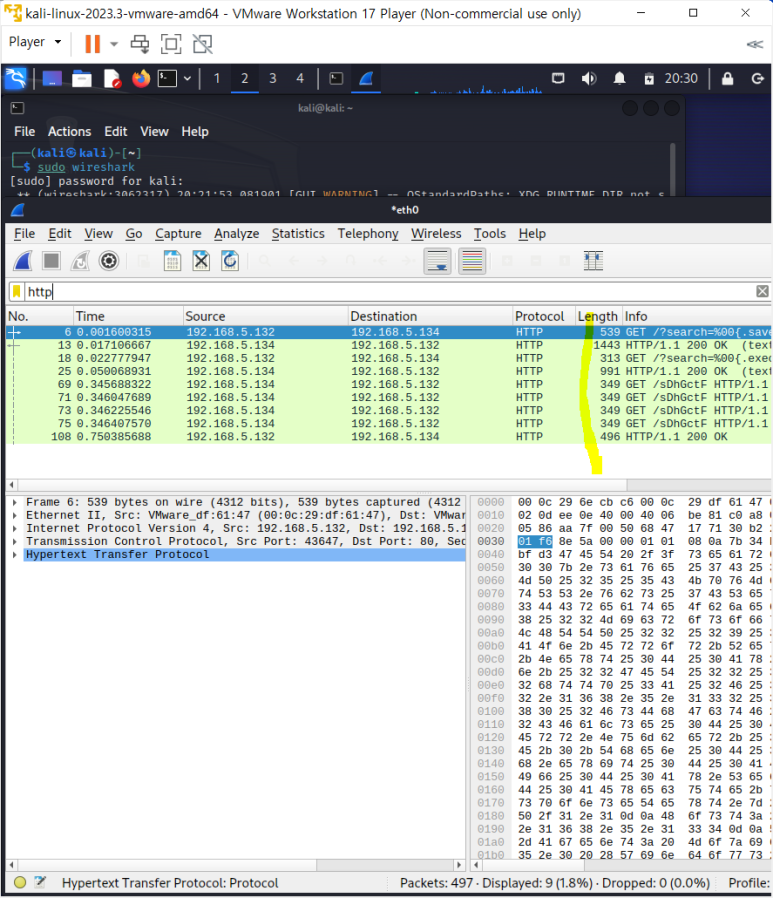This screenshot has height=898, width=773.
Task: Click the expert information status circle
Action: pos(19,883)
